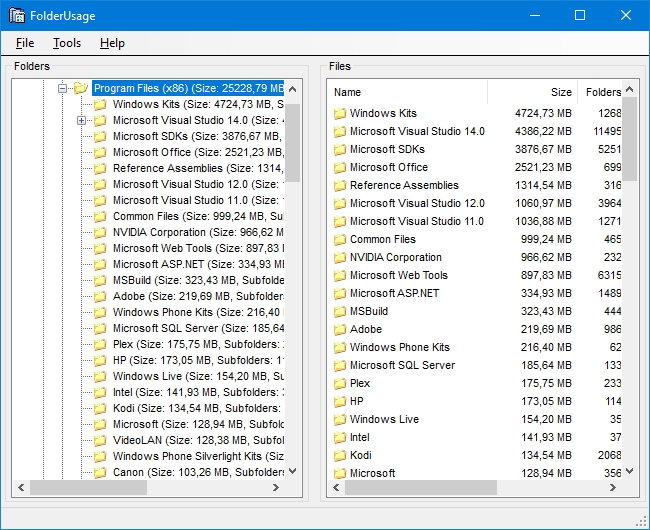Sort files by the Size column header
Screen dimensions: 650x530
532,92
